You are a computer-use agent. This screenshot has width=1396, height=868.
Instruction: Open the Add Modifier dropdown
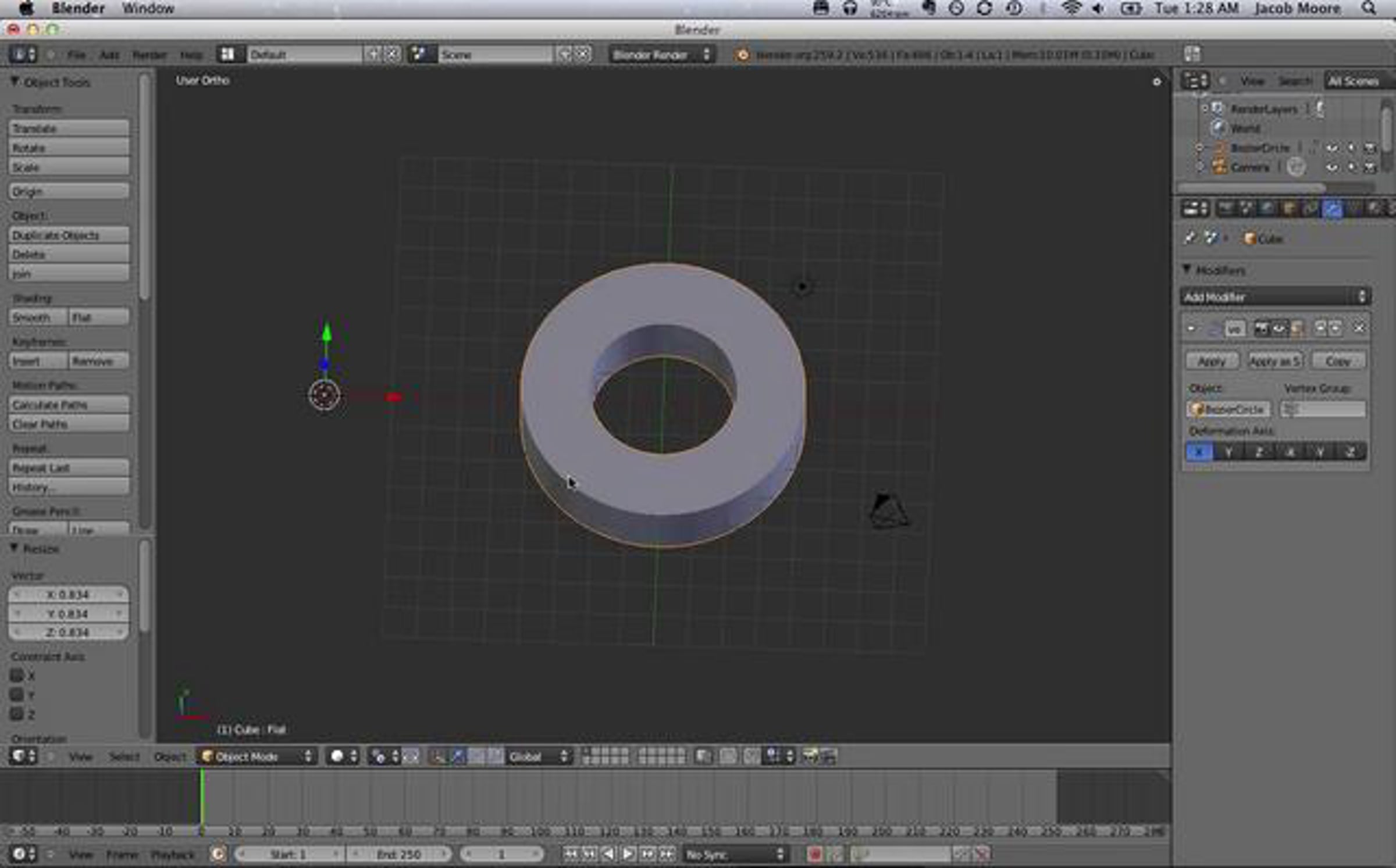(x=1275, y=297)
